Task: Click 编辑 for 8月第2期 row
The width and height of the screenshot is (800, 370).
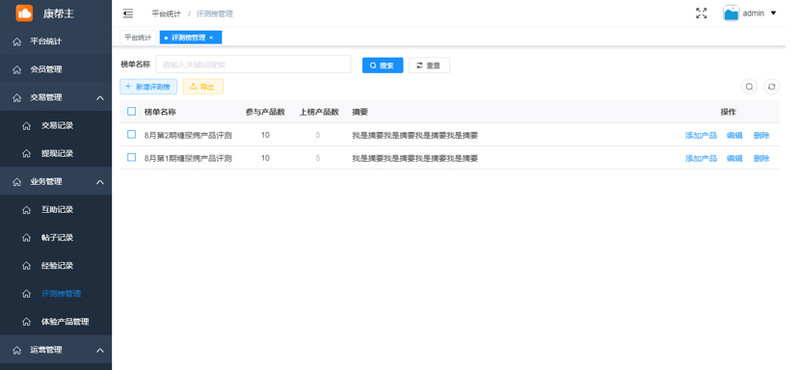Action: 735,136
